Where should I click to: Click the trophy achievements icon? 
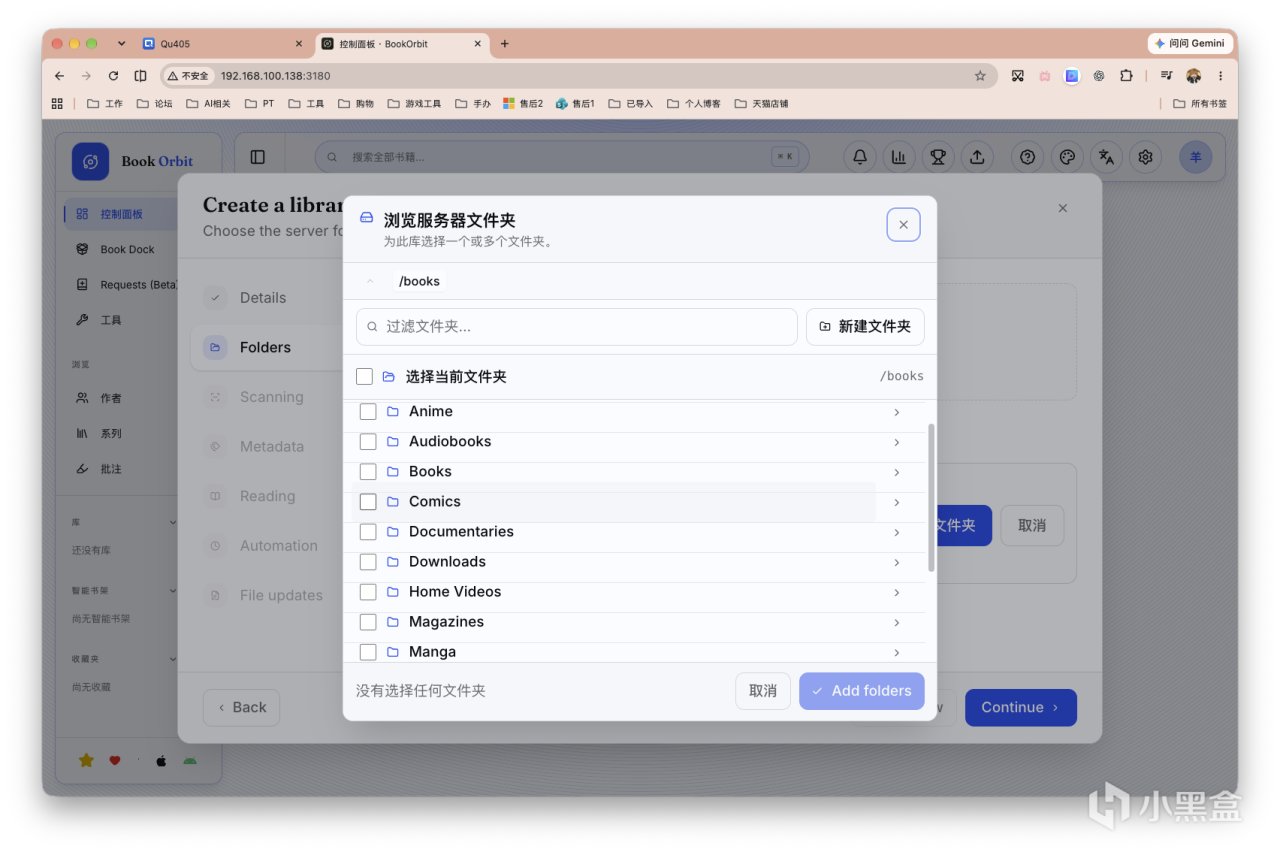937,157
